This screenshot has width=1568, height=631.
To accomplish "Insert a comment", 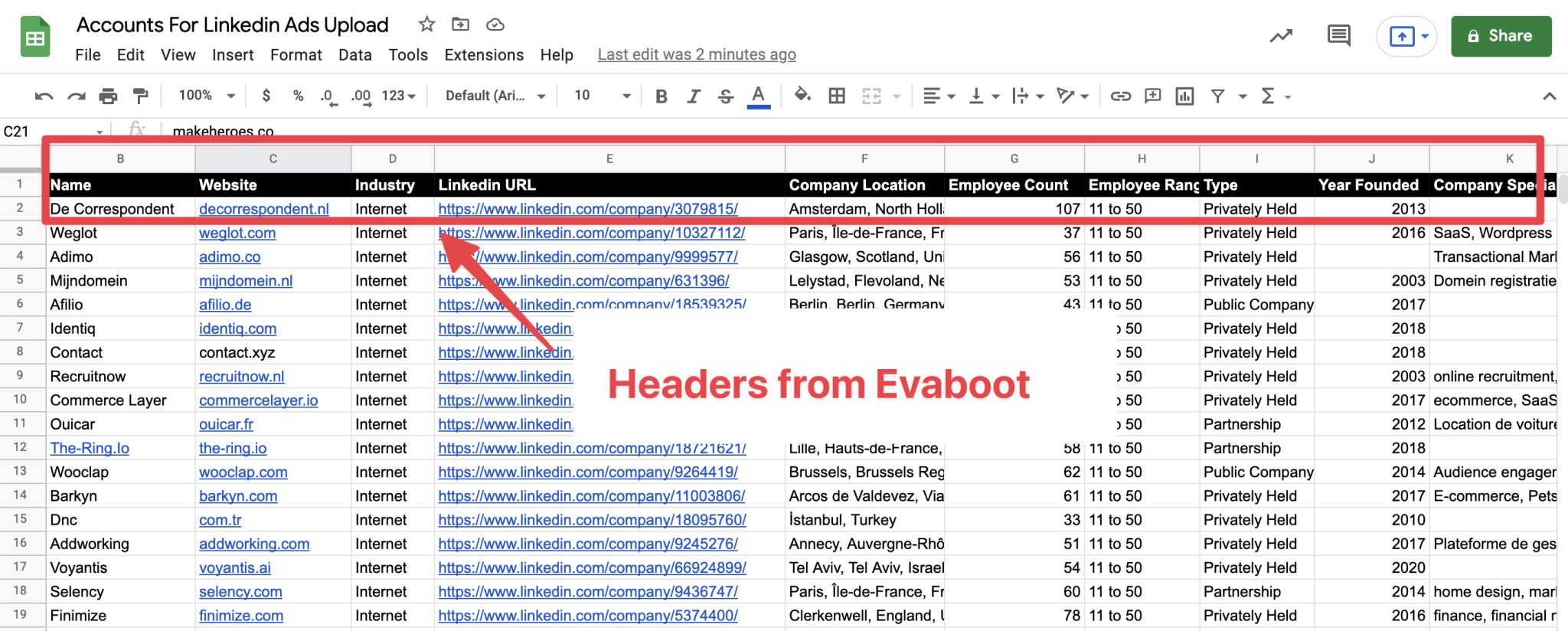I will (x=1152, y=96).
